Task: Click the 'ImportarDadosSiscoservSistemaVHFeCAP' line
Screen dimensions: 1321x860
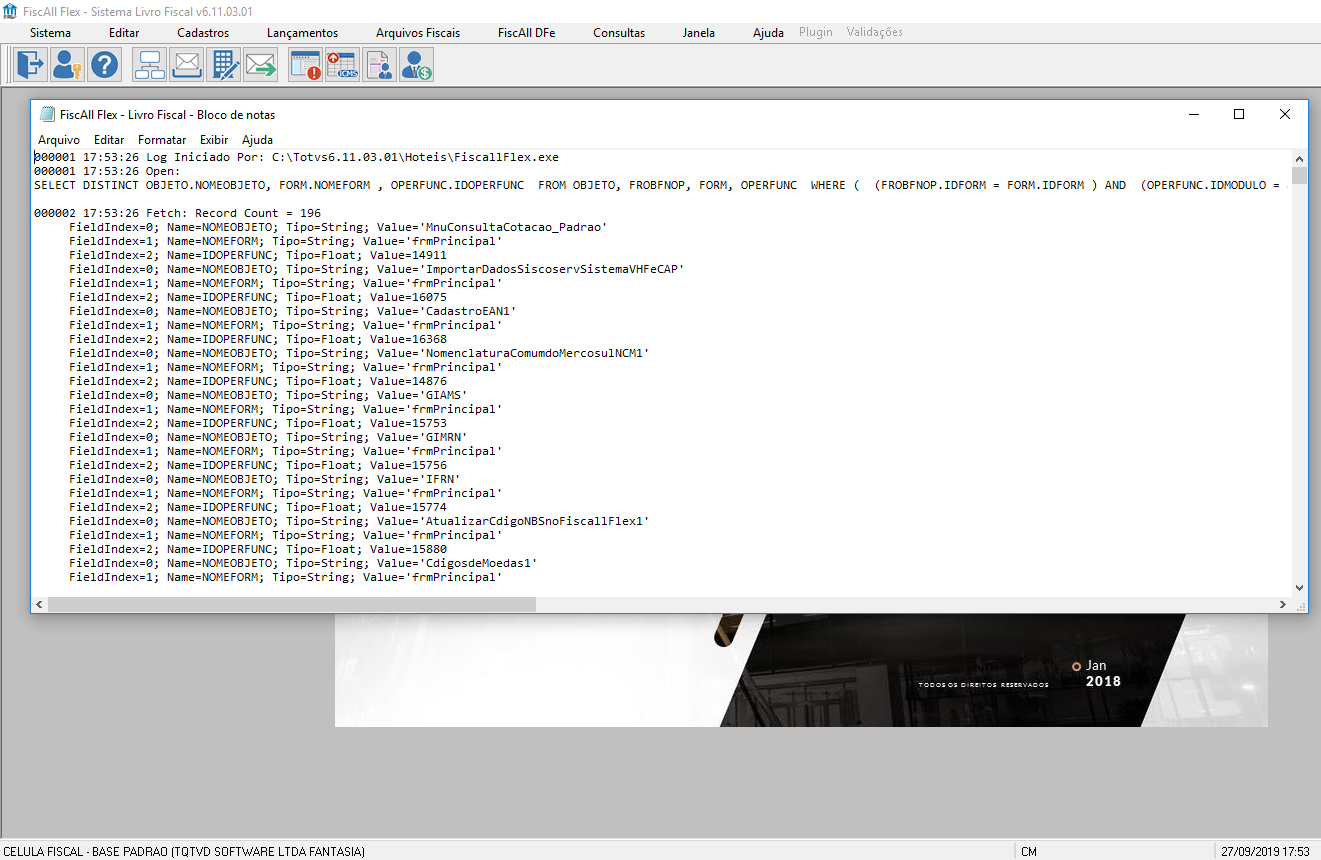Action: 376,269
